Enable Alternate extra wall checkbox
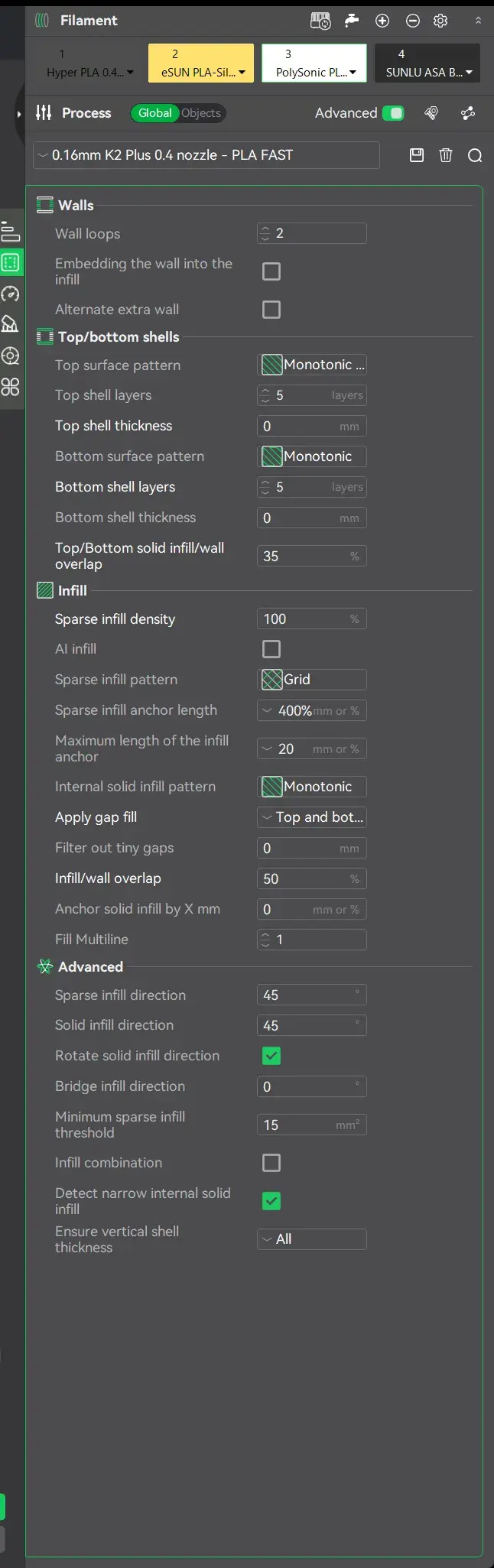This screenshot has width=494, height=1568. pos(271,310)
